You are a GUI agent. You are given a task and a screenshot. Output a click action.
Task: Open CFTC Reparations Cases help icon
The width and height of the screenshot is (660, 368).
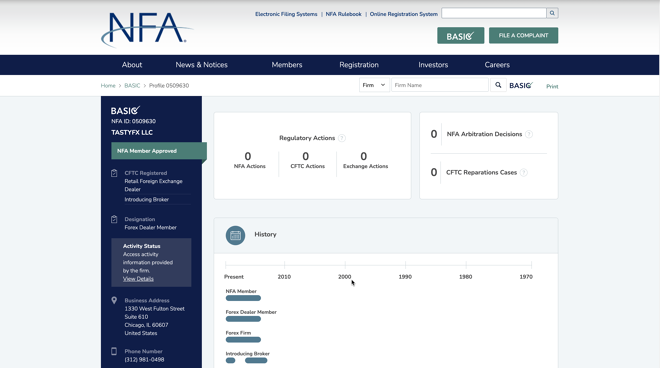click(x=524, y=173)
